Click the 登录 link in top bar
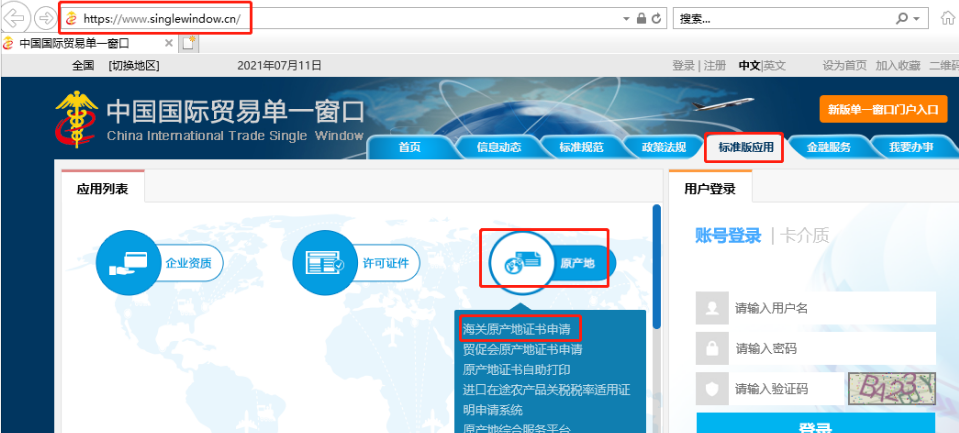 683,65
